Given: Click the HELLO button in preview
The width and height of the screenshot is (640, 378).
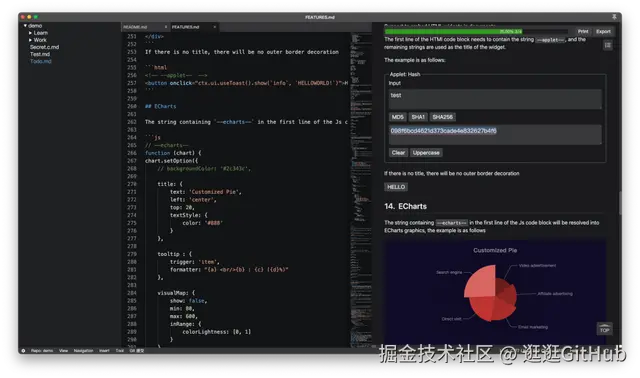Looking at the screenshot, I should (x=396, y=187).
